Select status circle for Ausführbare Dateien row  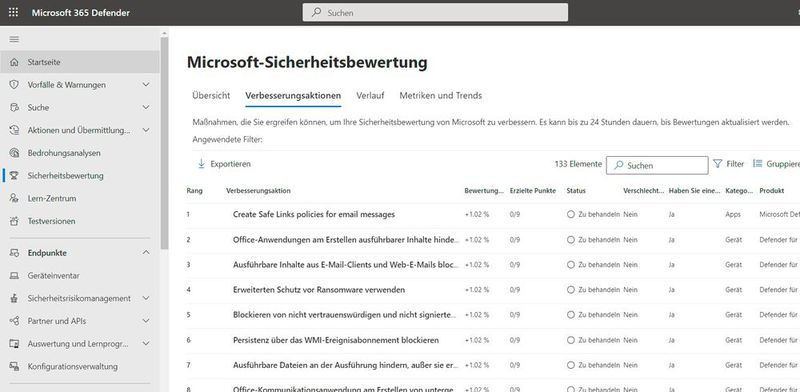tap(571, 365)
